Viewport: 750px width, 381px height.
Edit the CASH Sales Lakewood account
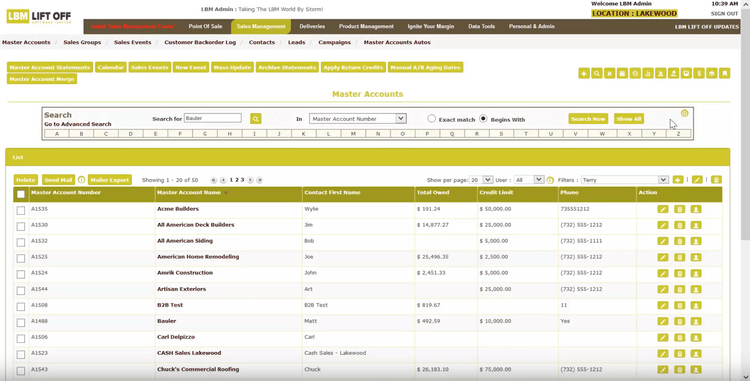662,354
